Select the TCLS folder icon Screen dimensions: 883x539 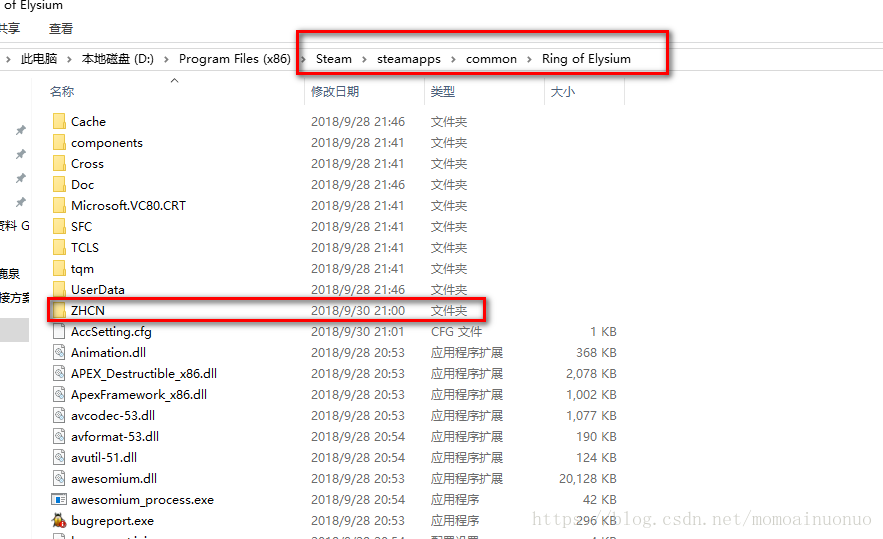pos(59,247)
